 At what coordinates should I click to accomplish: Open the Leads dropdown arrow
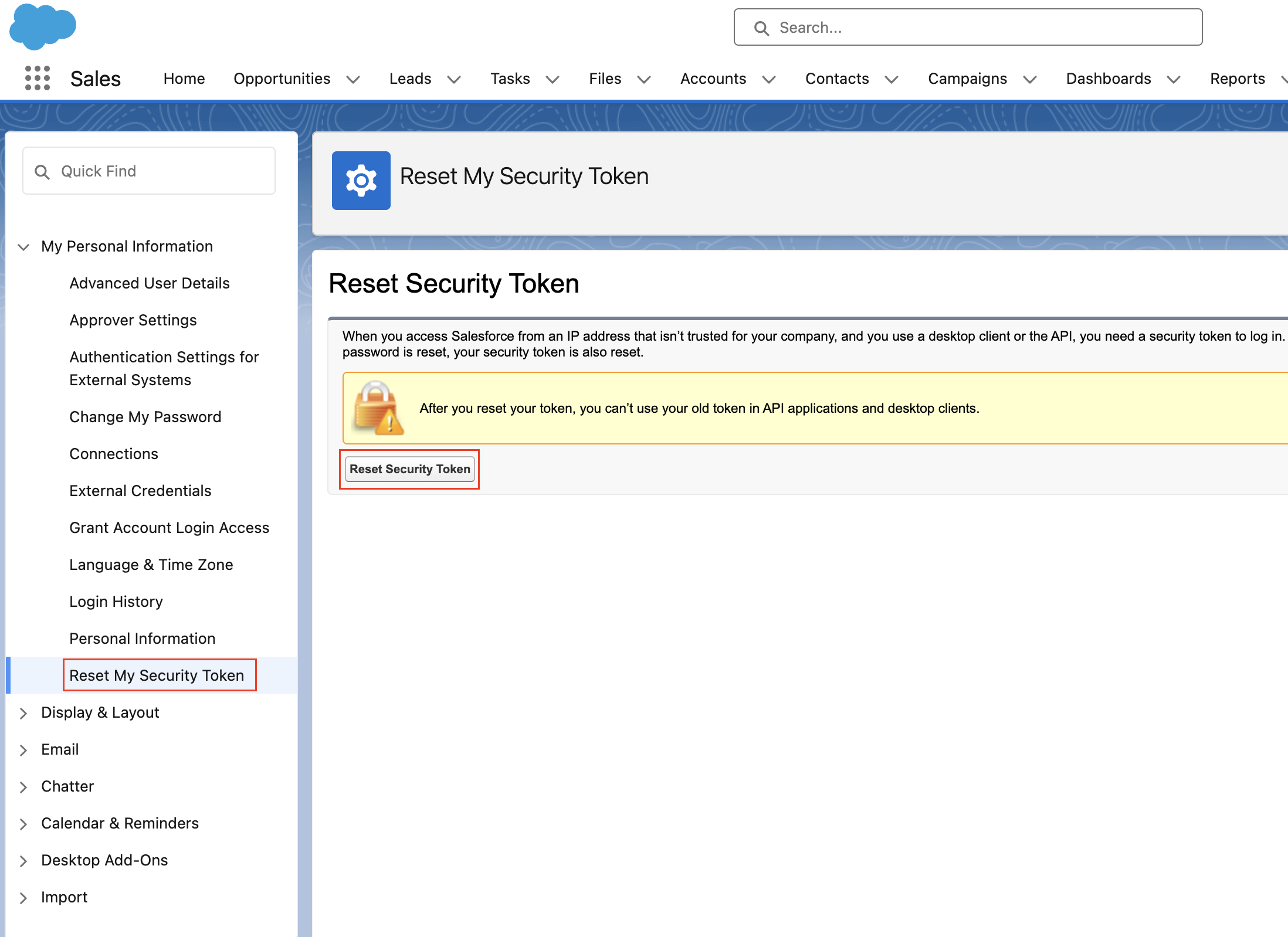click(x=454, y=80)
